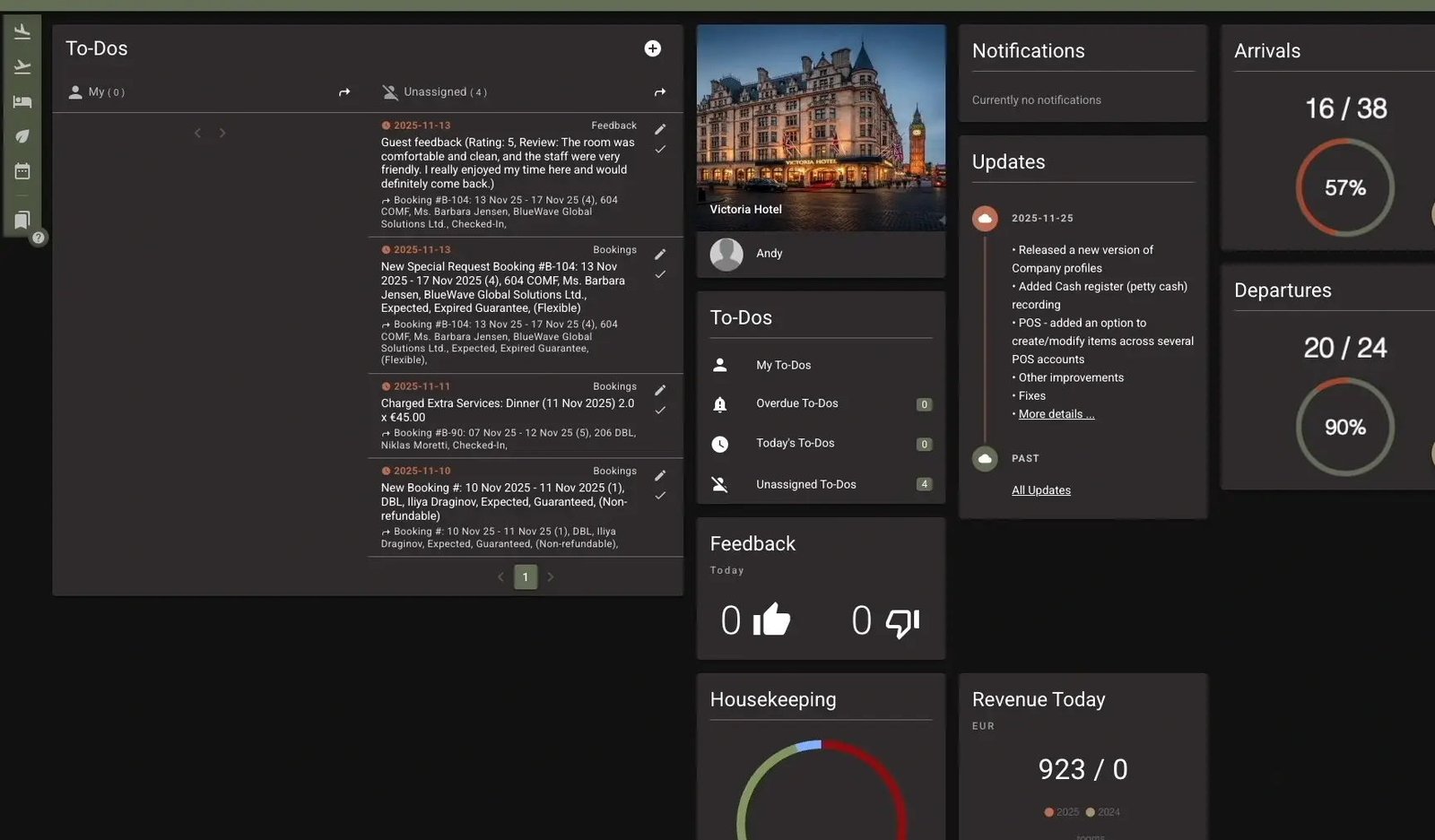1435x840 pixels.
Task: Open the bed rooms sidebar icon
Action: pos(22,101)
